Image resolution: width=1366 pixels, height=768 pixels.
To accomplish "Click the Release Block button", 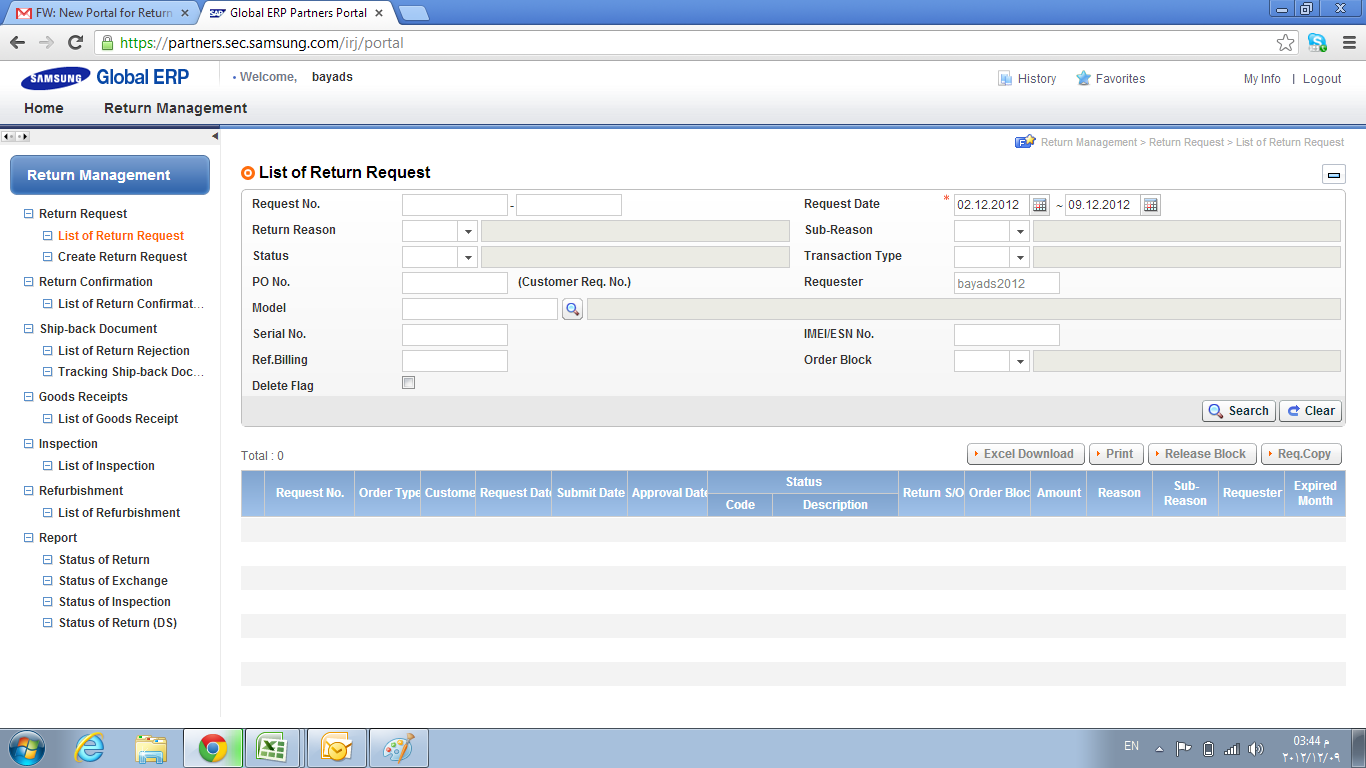I will [x=1202, y=454].
